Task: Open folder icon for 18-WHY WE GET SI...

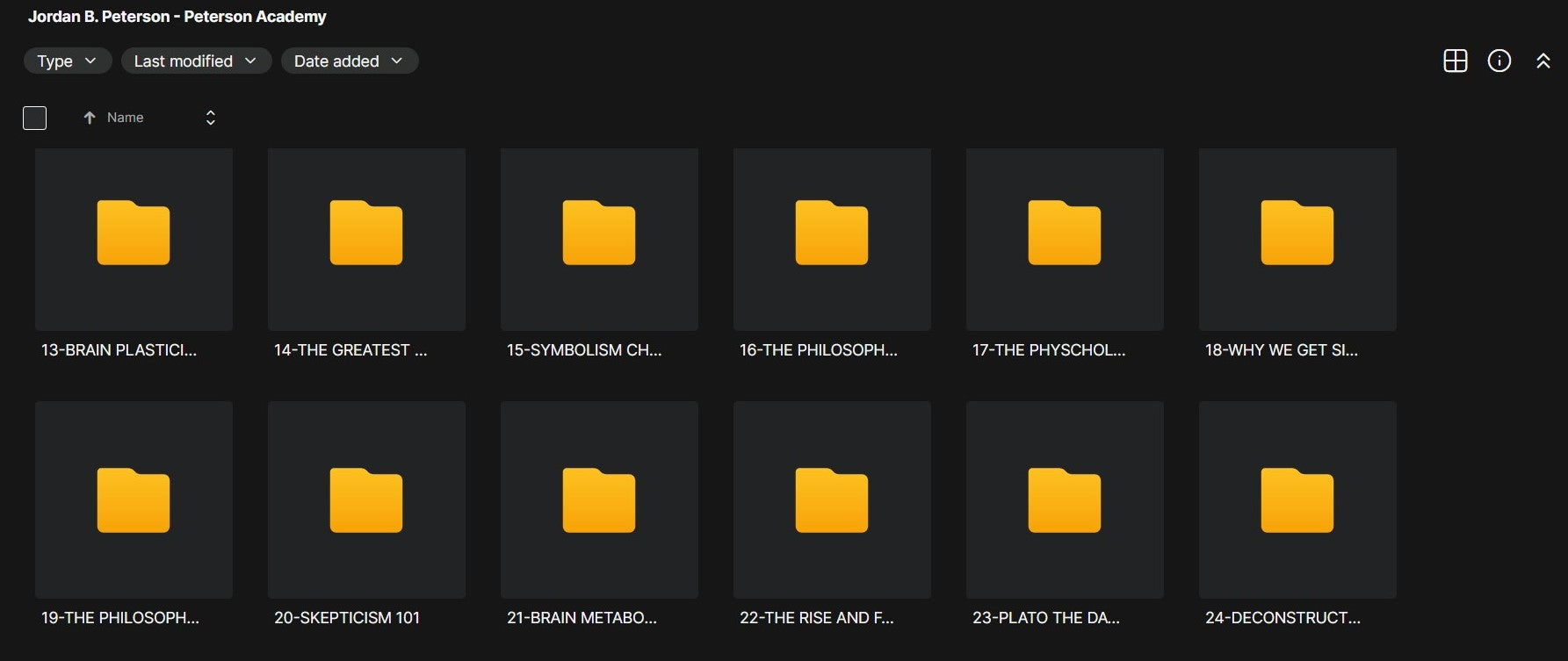Action: [x=1297, y=233]
